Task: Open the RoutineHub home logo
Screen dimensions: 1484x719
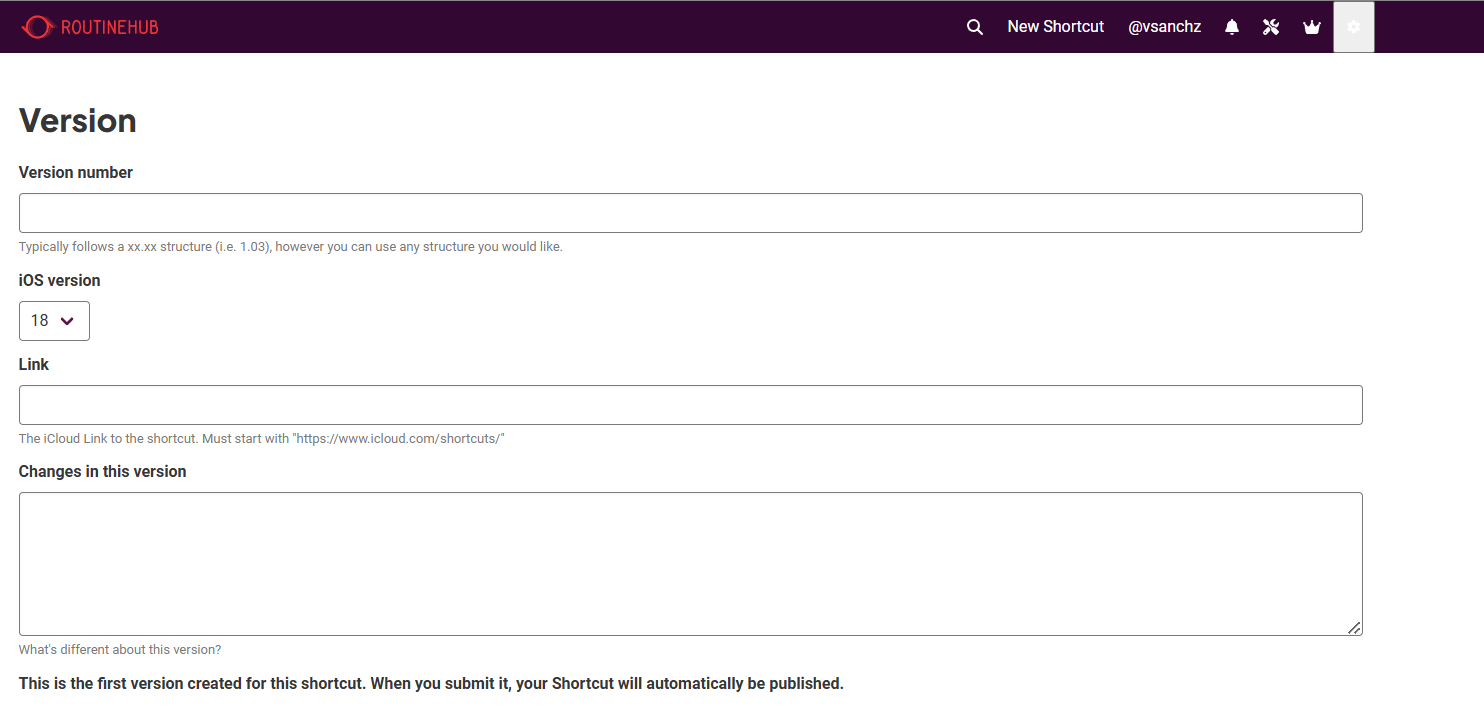Action: coord(90,27)
